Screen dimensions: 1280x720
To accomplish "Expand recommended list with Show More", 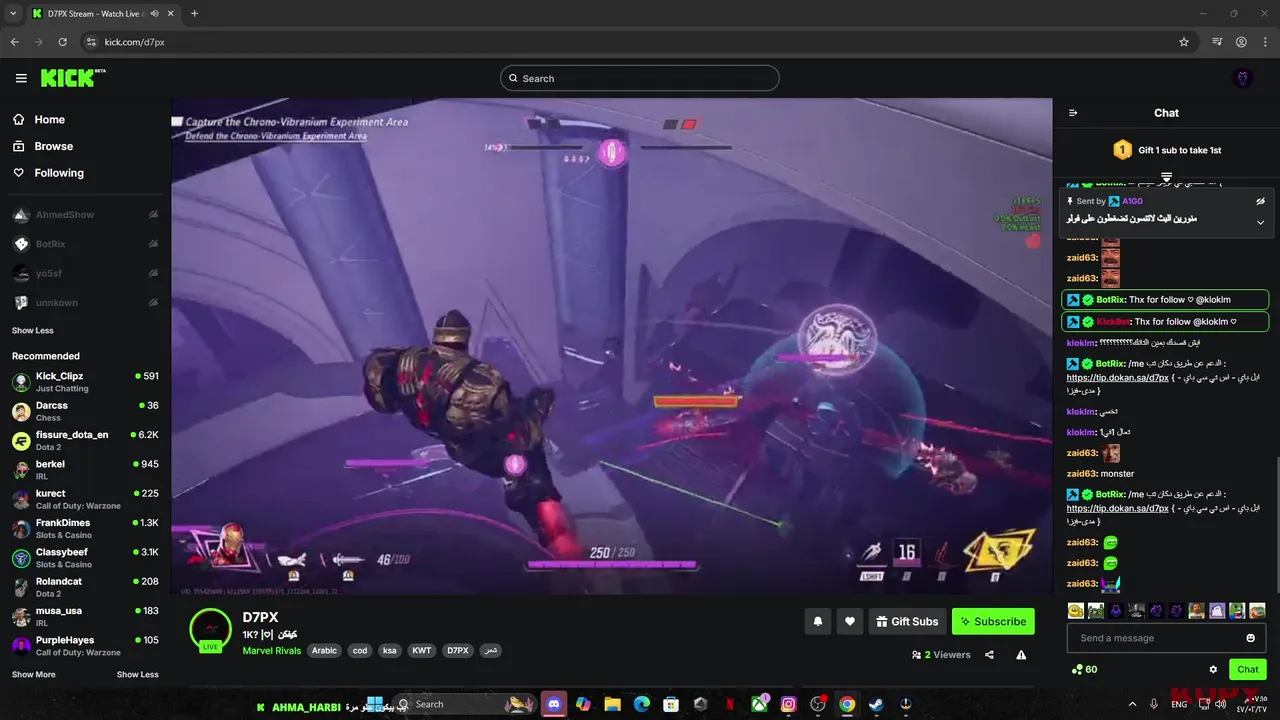I will (34, 674).
